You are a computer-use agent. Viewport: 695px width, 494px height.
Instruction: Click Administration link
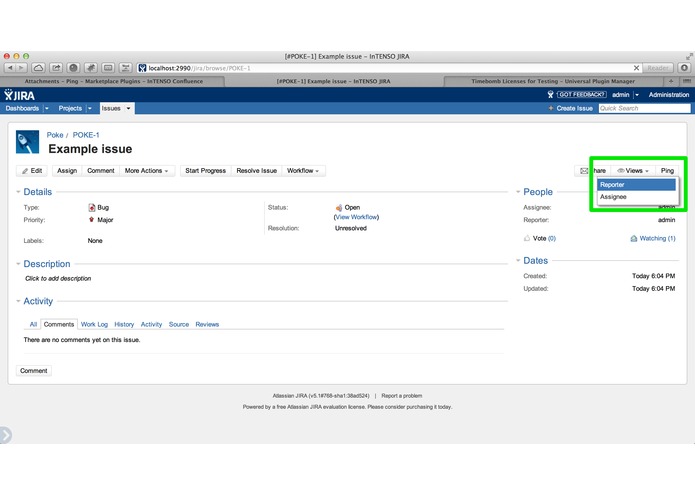click(669, 95)
